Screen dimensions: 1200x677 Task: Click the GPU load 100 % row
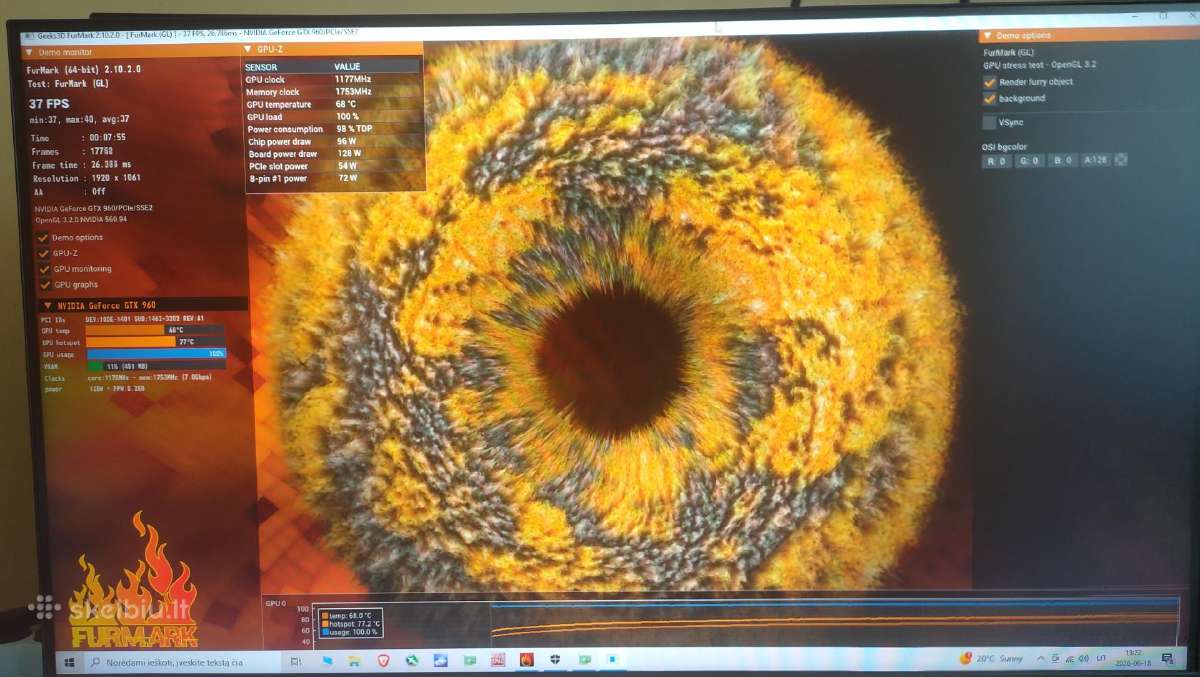333,116
